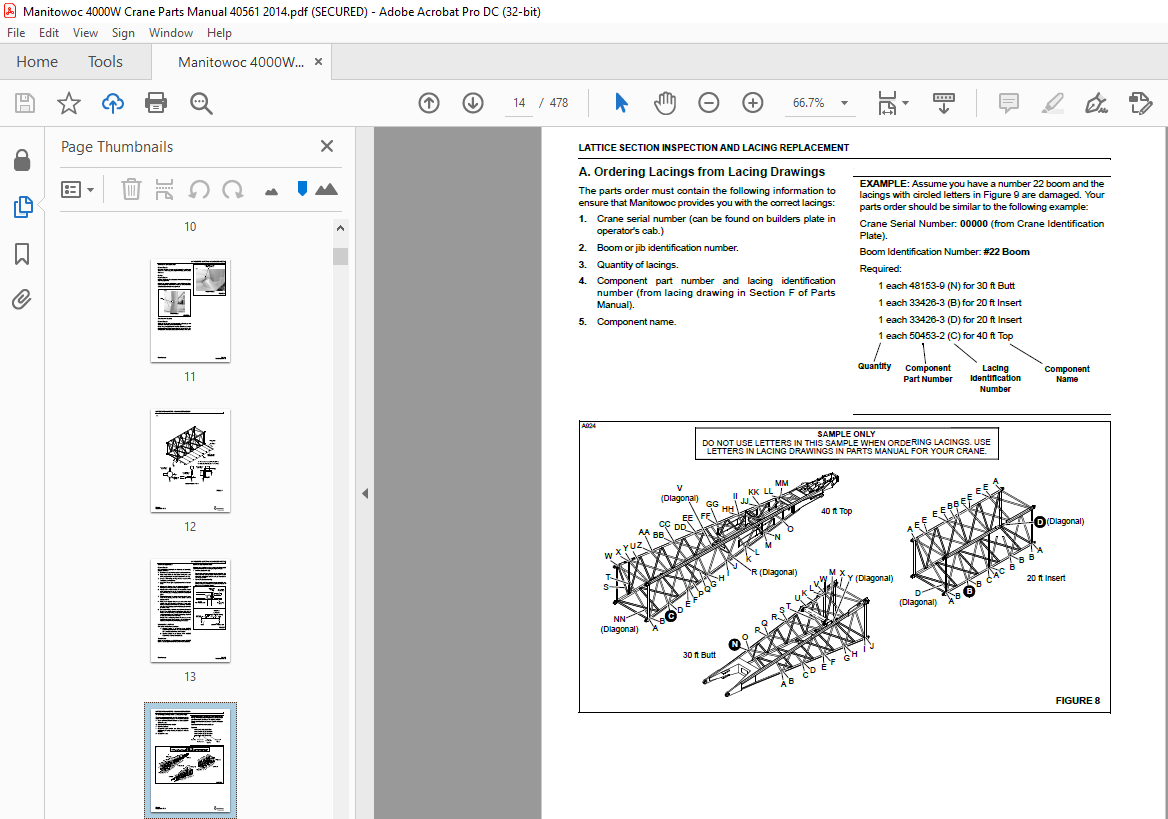Click the thumbnails scrollbar handle
1168x819 pixels.
coord(340,256)
